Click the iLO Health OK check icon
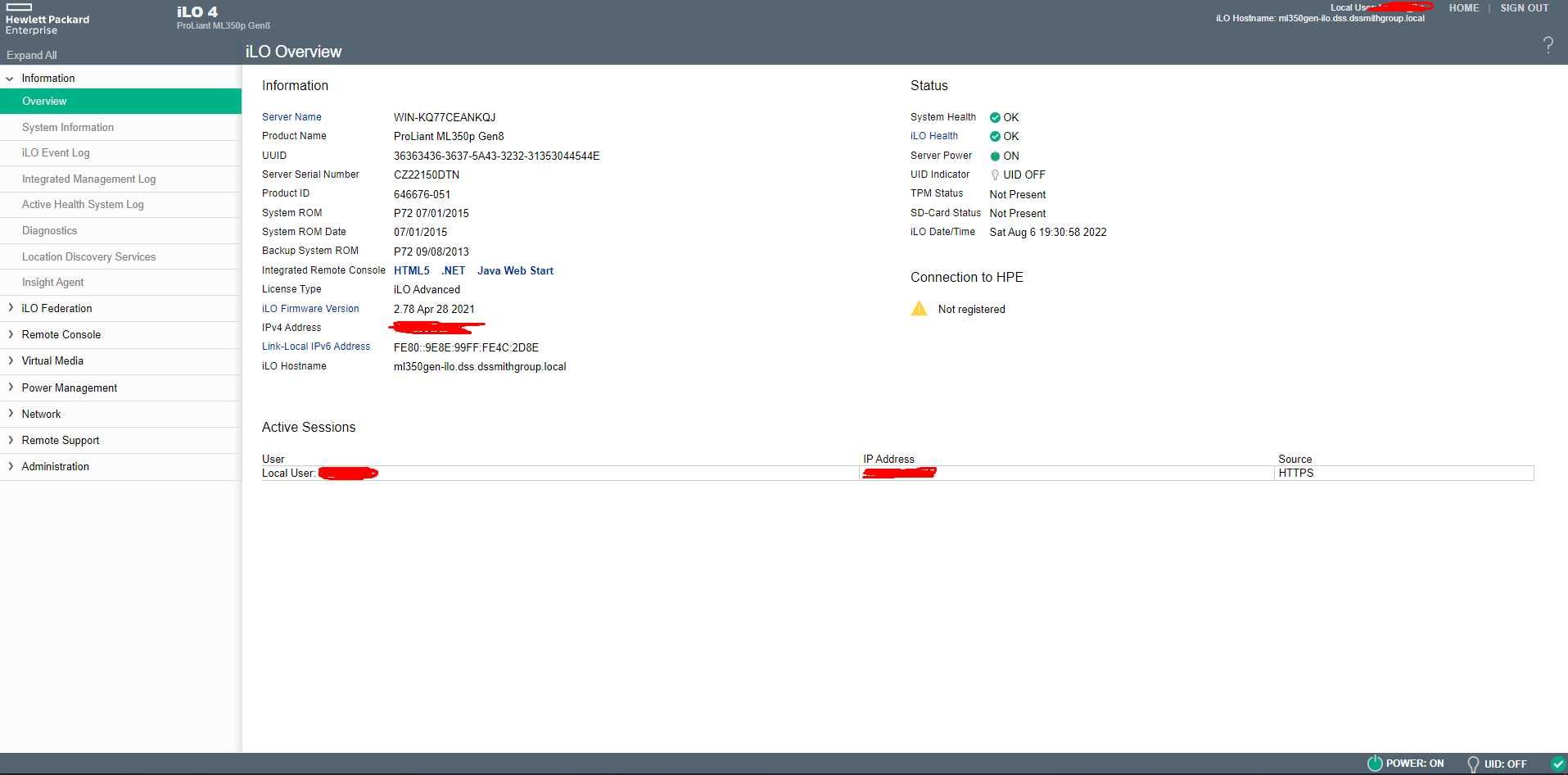 point(995,136)
